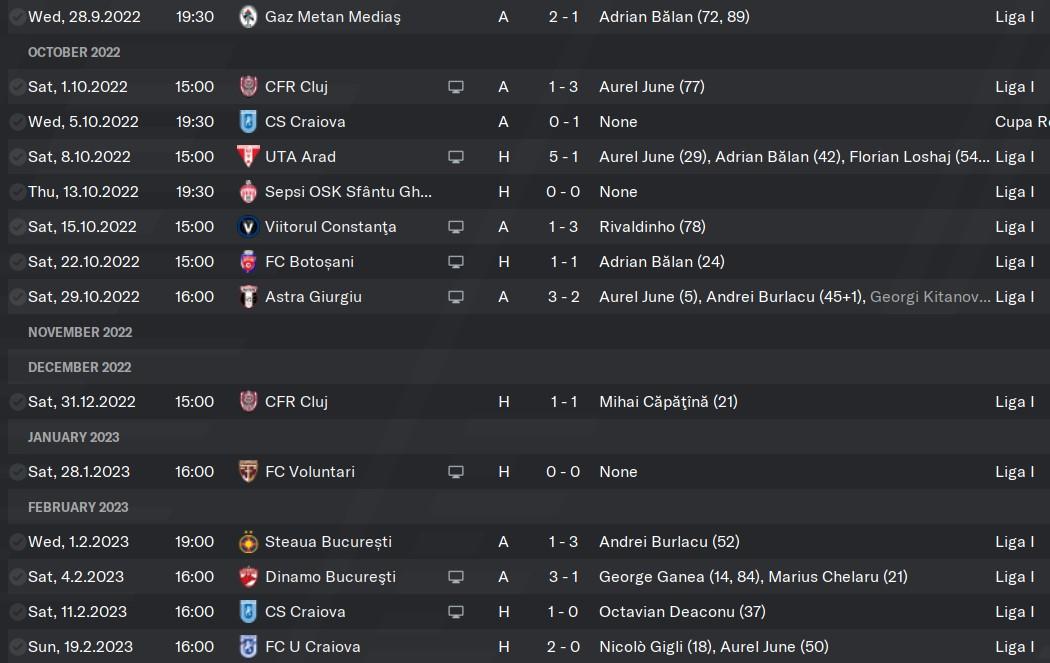The width and height of the screenshot is (1050, 663).
Task: Click the TV icon on CFR Cluj October match
Action: pos(456,87)
